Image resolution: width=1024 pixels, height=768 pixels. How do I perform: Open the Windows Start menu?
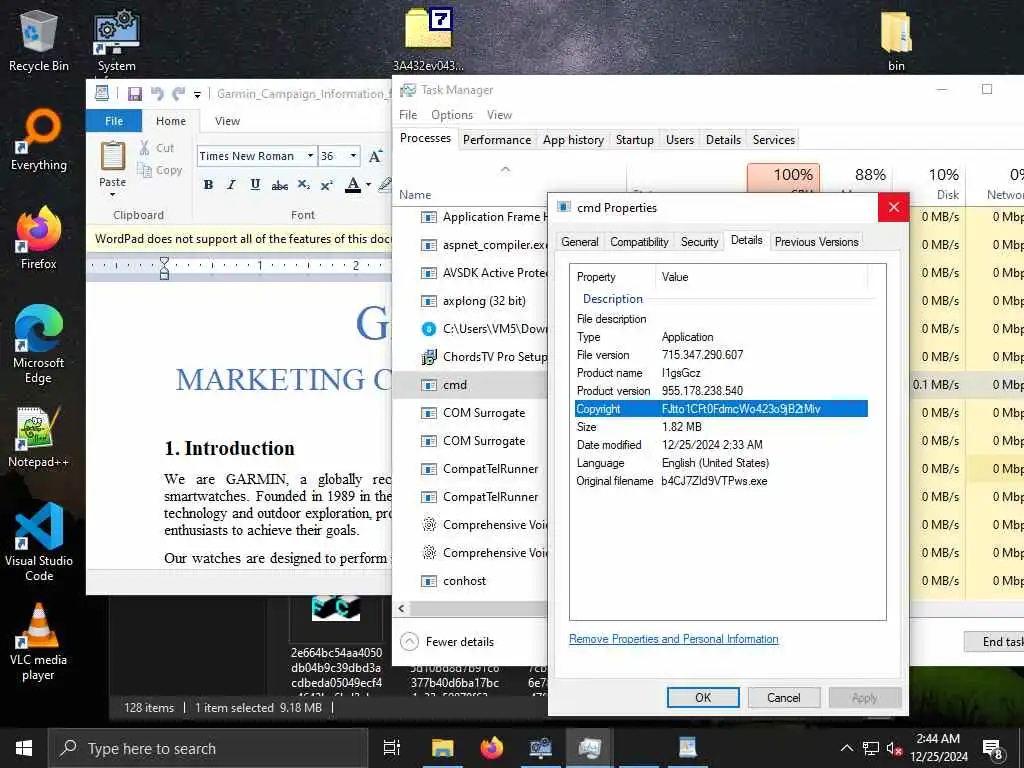click(x=24, y=748)
